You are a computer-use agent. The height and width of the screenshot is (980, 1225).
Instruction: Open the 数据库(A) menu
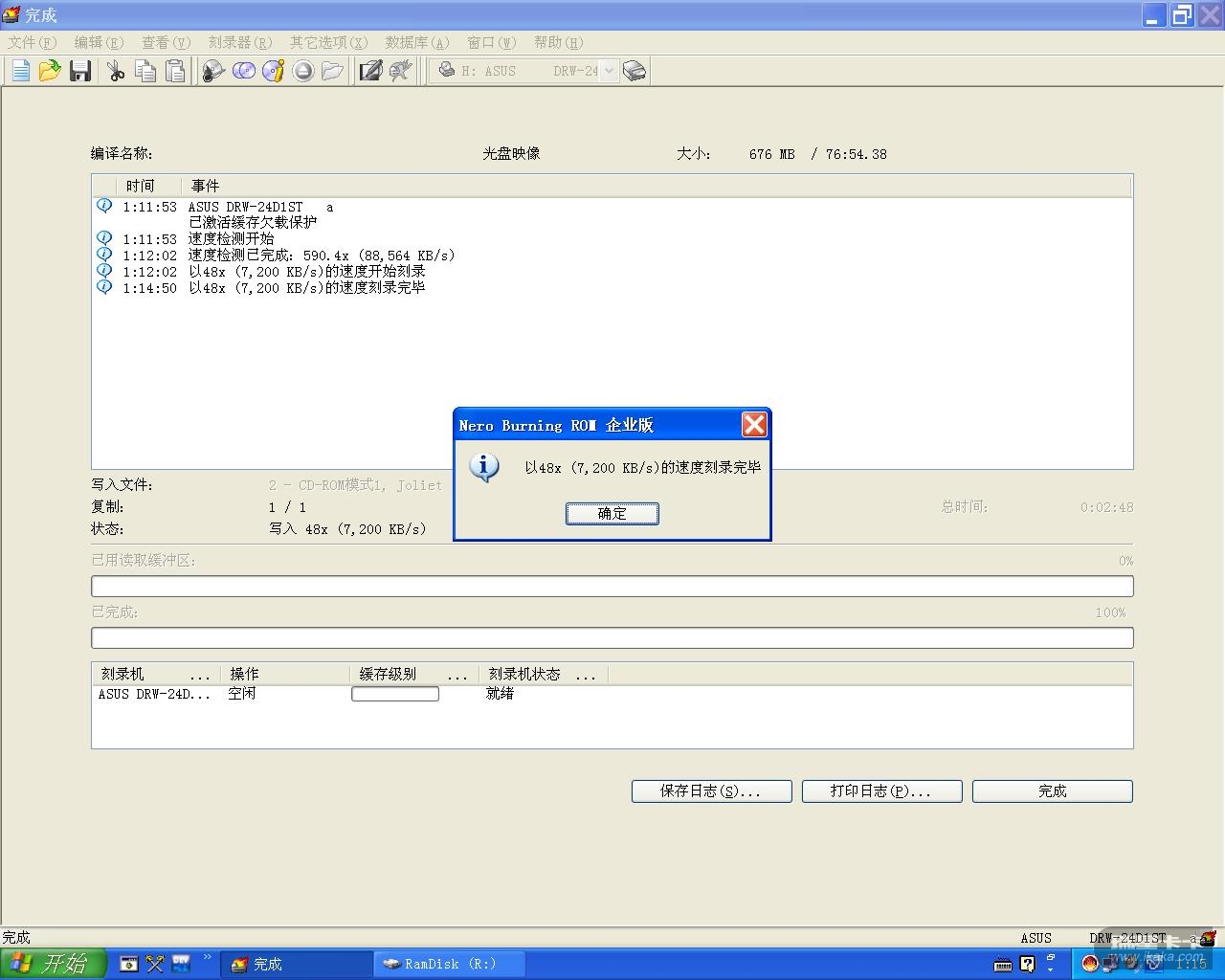tap(417, 42)
